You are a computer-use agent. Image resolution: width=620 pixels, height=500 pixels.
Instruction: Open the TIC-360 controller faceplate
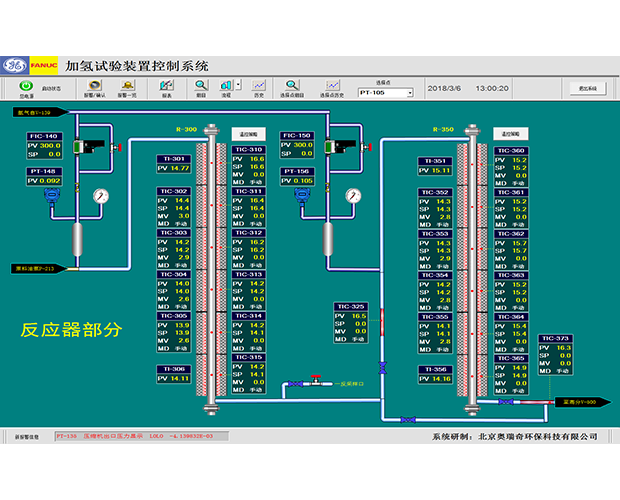click(511, 166)
